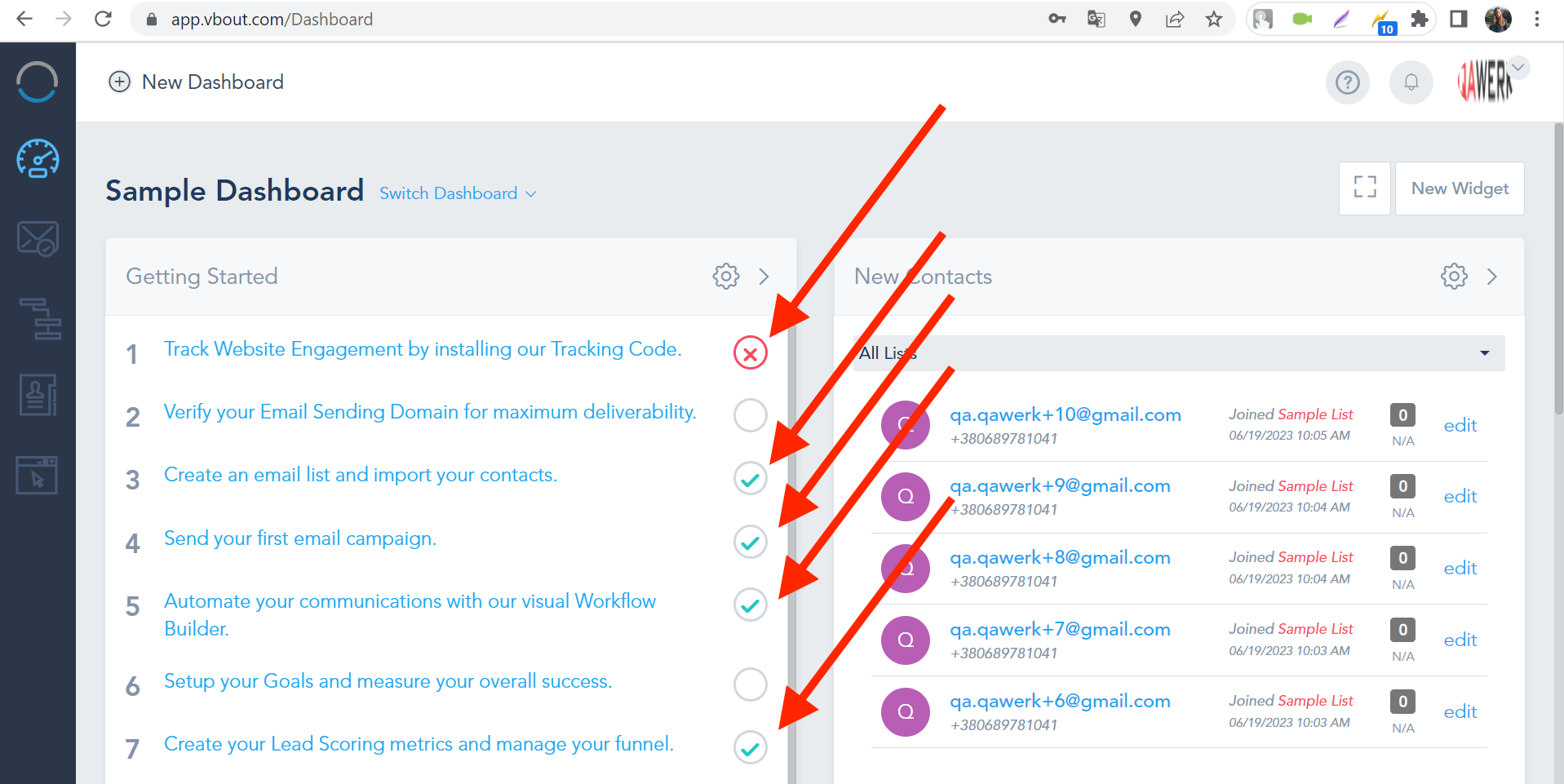
Task: Reload the page in browser
Action: tap(103, 19)
